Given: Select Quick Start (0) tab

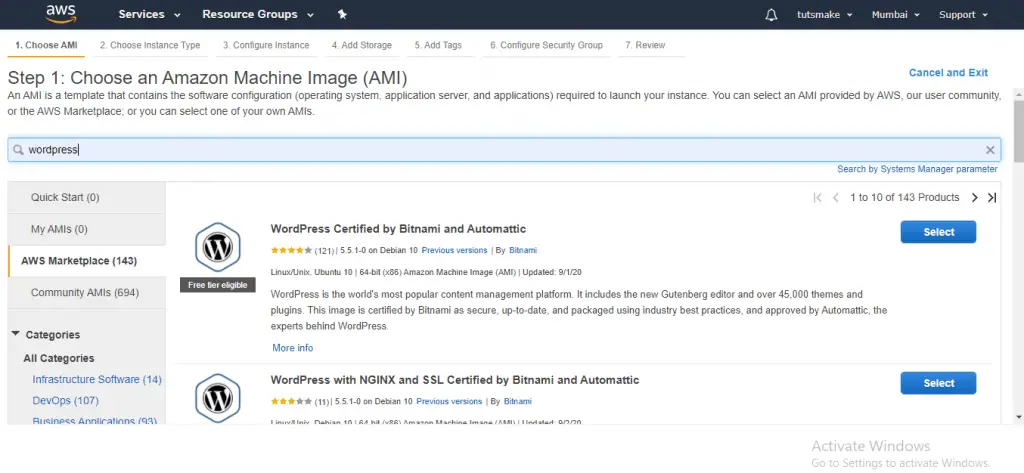Looking at the screenshot, I should [87, 197].
